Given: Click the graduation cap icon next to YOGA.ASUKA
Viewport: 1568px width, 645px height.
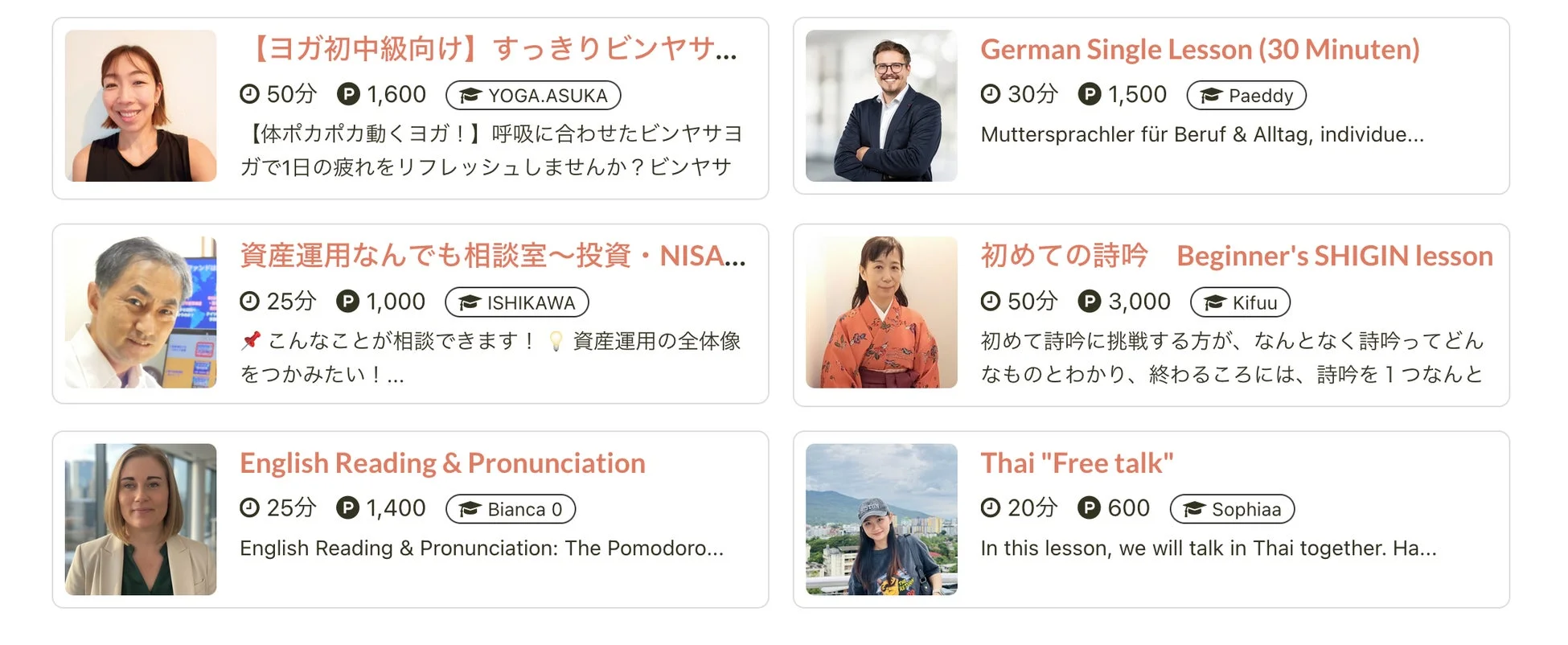Looking at the screenshot, I should (x=470, y=94).
